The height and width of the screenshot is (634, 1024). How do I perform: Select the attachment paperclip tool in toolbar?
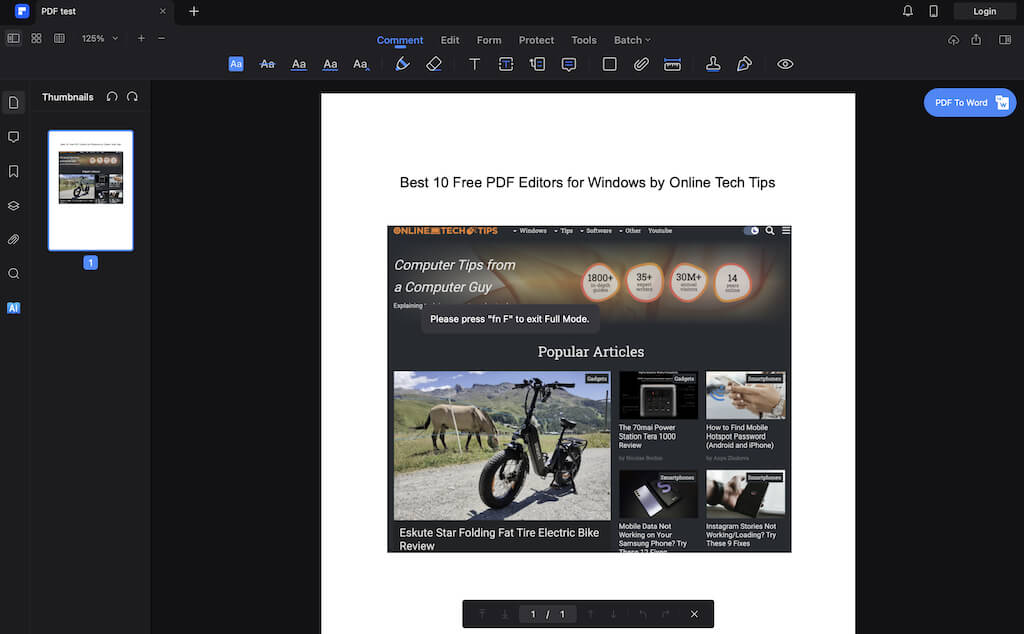click(x=641, y=64)
